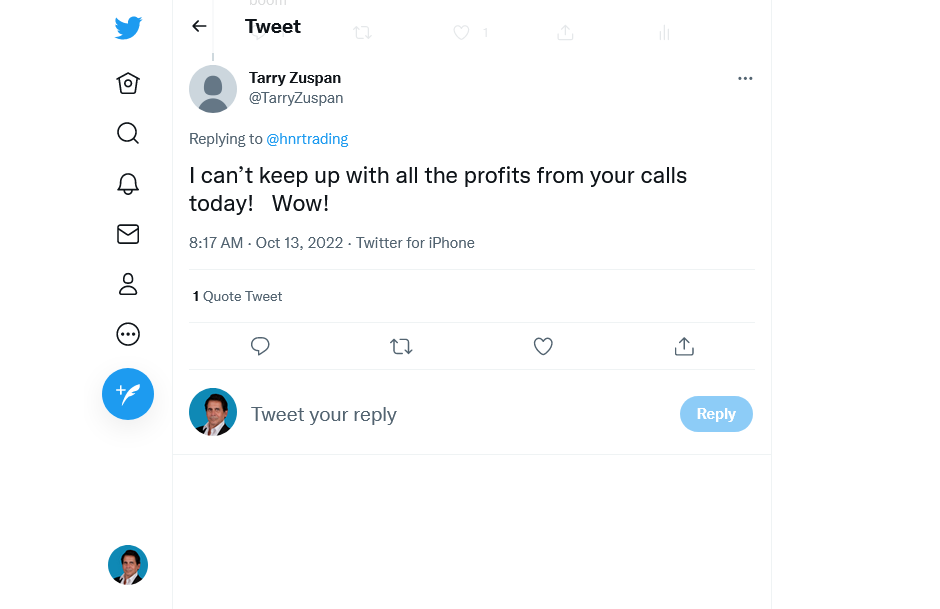The image size is (940, 609).
Task: Click the reply speech bubble icon
Action: [260, 346]
